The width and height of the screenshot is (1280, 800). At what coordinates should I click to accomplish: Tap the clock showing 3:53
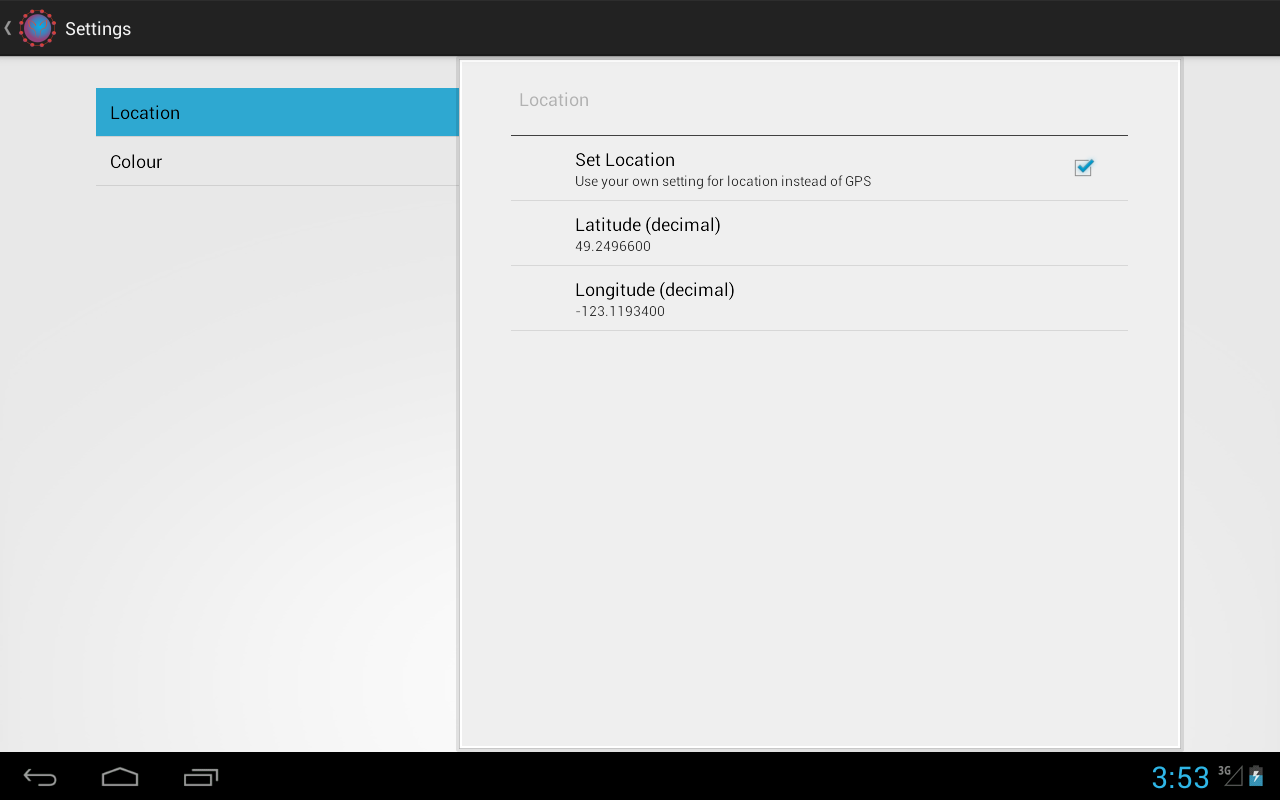pyautogui.click(x=1180, y=777)
